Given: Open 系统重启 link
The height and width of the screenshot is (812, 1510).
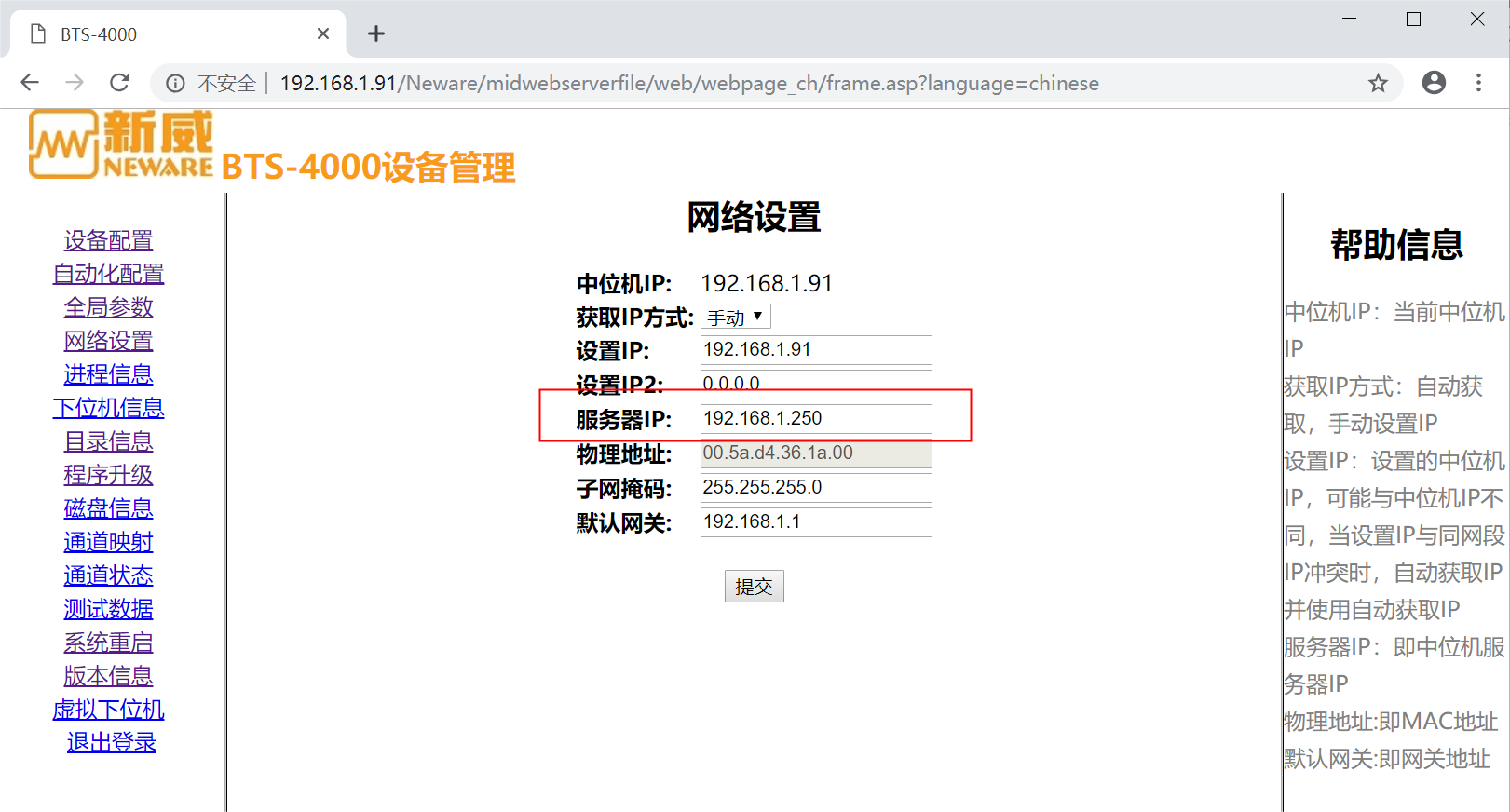Looking at the screenshot, I should point(108,643).
